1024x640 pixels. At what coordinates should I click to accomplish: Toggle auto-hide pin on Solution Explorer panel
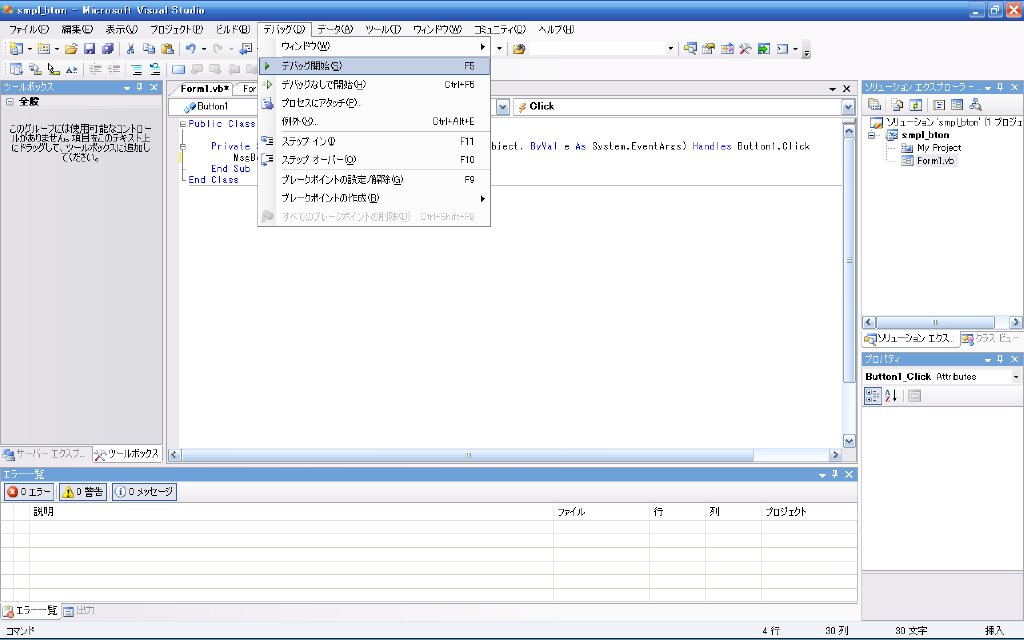(1000, 87)
